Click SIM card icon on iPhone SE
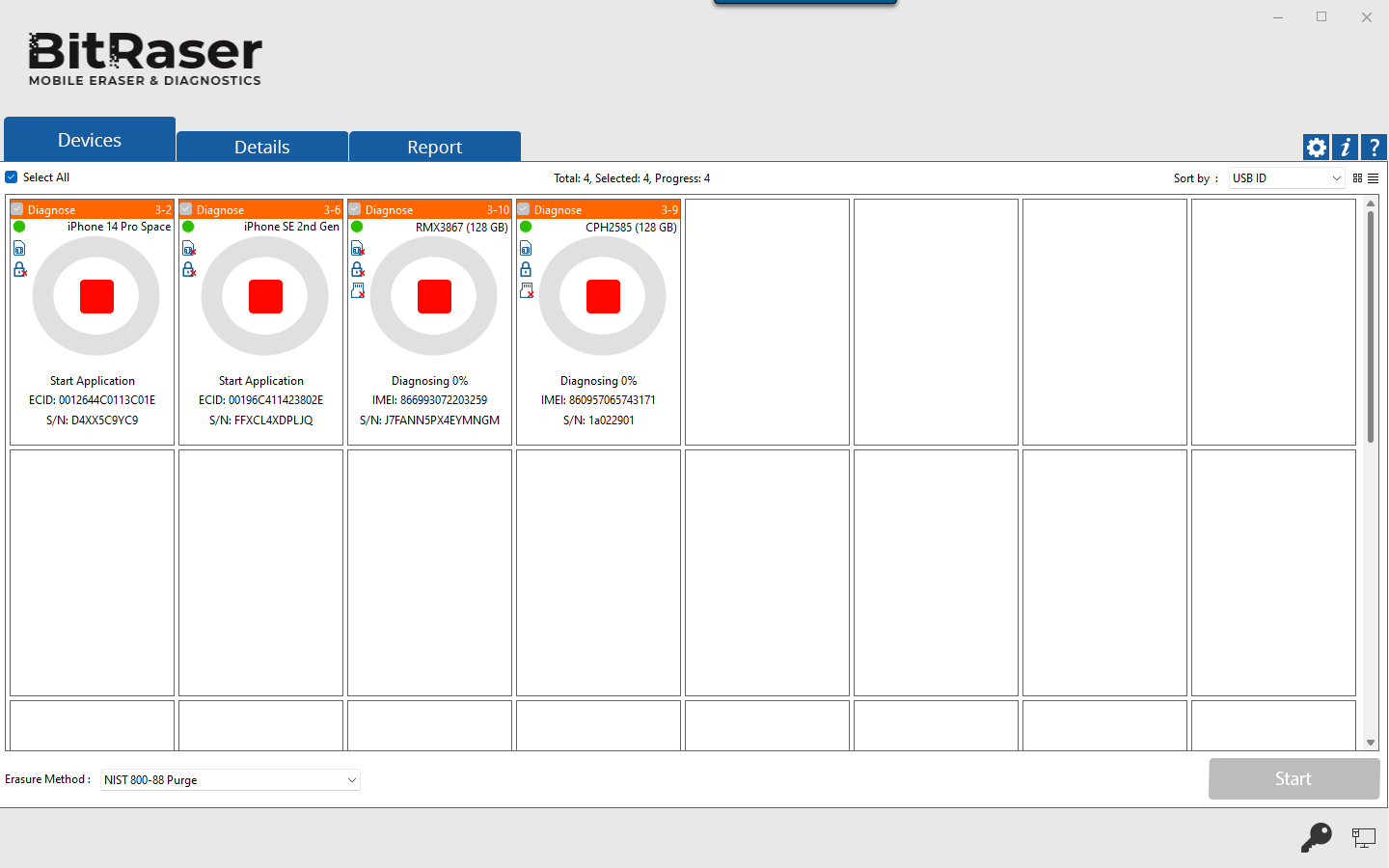Screen dimensions: 1389x868 (189, 249)
